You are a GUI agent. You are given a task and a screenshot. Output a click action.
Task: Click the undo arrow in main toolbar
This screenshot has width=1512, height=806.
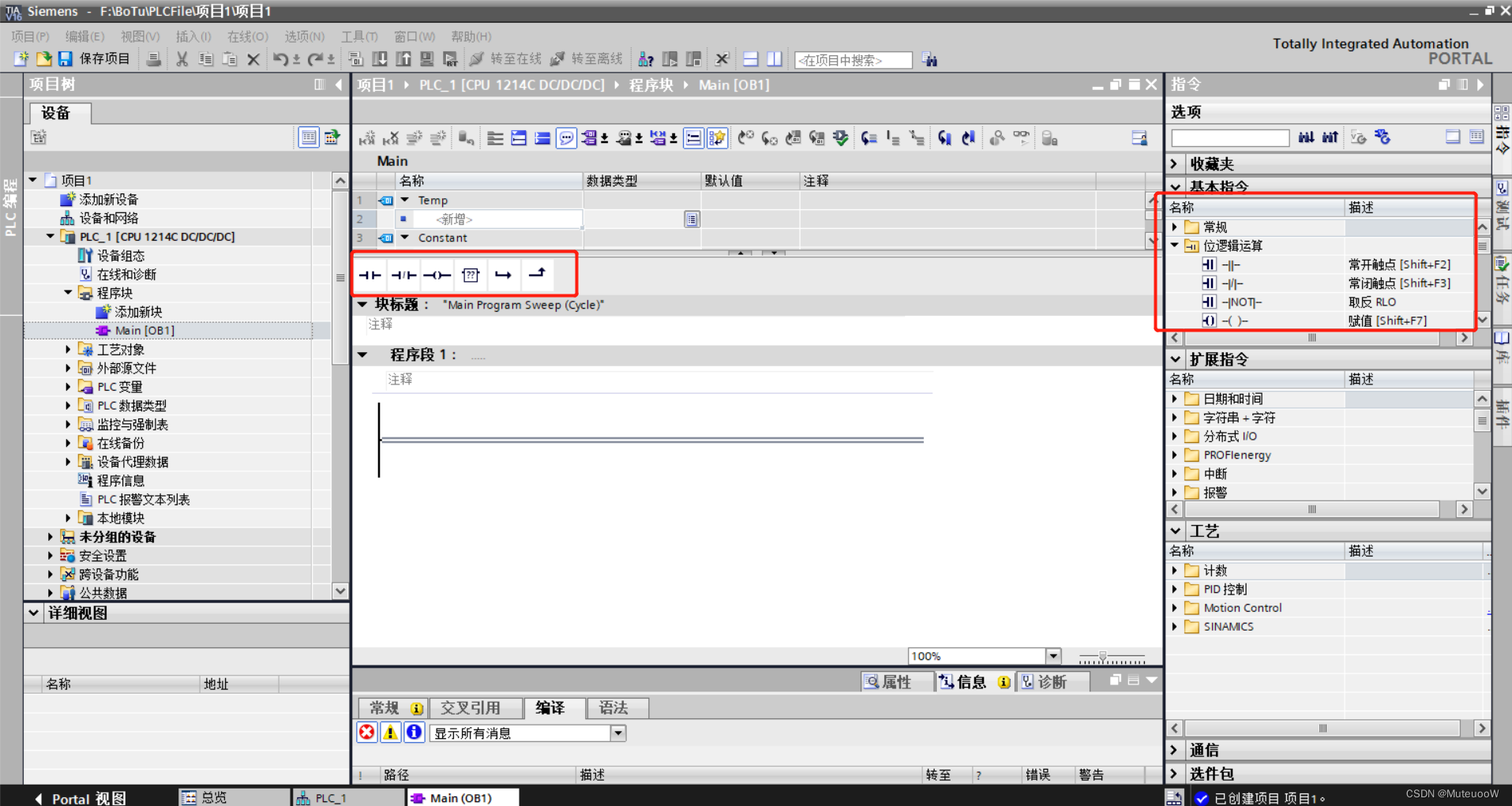pos(280,59)
